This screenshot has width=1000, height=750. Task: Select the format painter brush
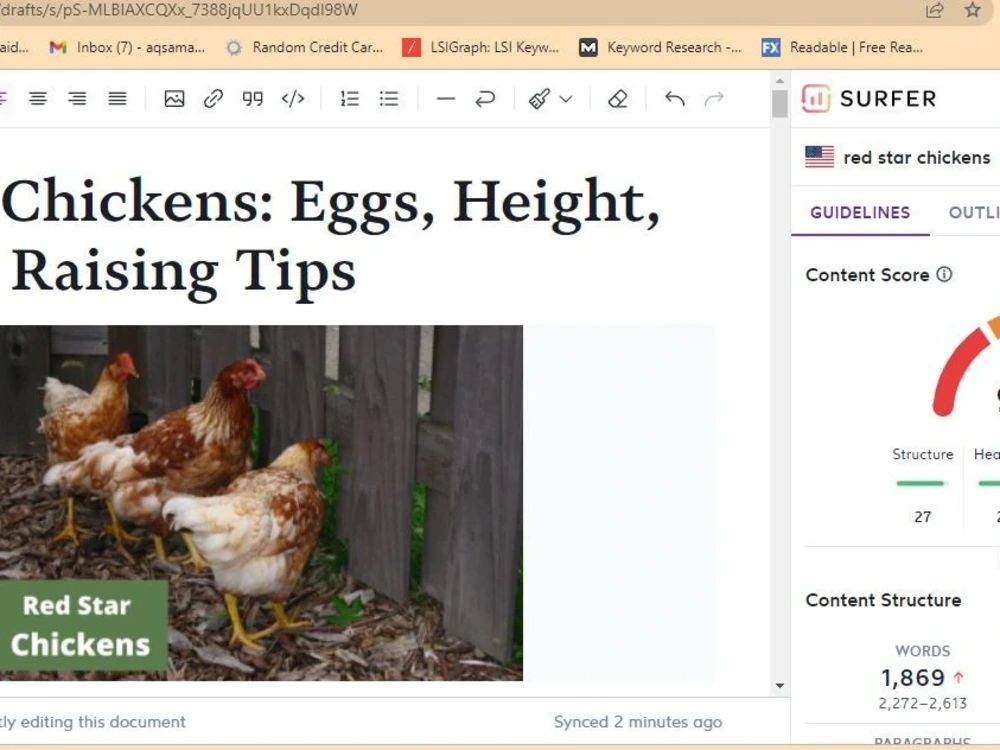click(539, 99)
